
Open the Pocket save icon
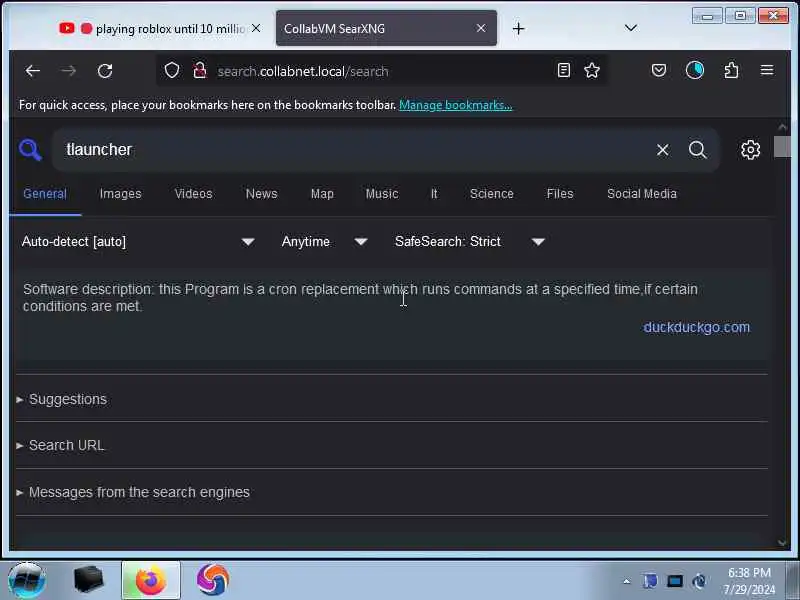point(659,70)
